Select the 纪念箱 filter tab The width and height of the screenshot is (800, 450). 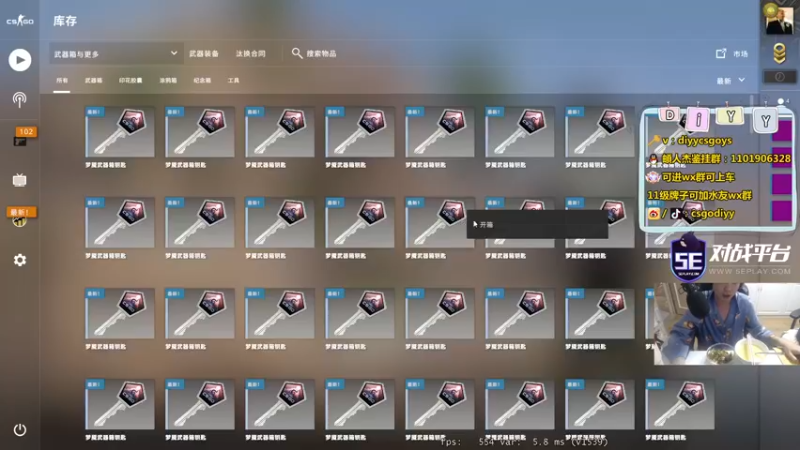(x=202, y=81)
